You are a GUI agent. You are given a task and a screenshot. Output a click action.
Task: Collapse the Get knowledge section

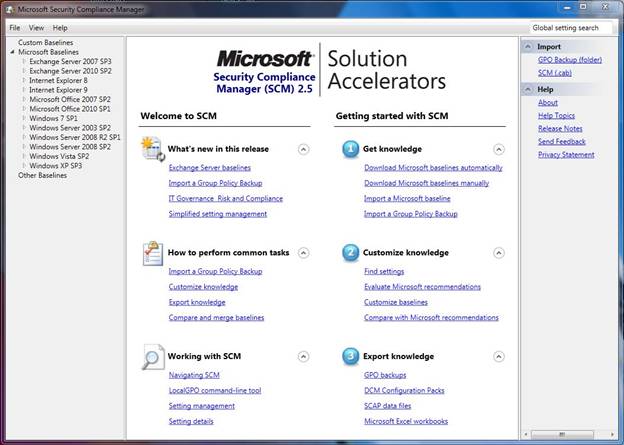click(x=499, y=149)
